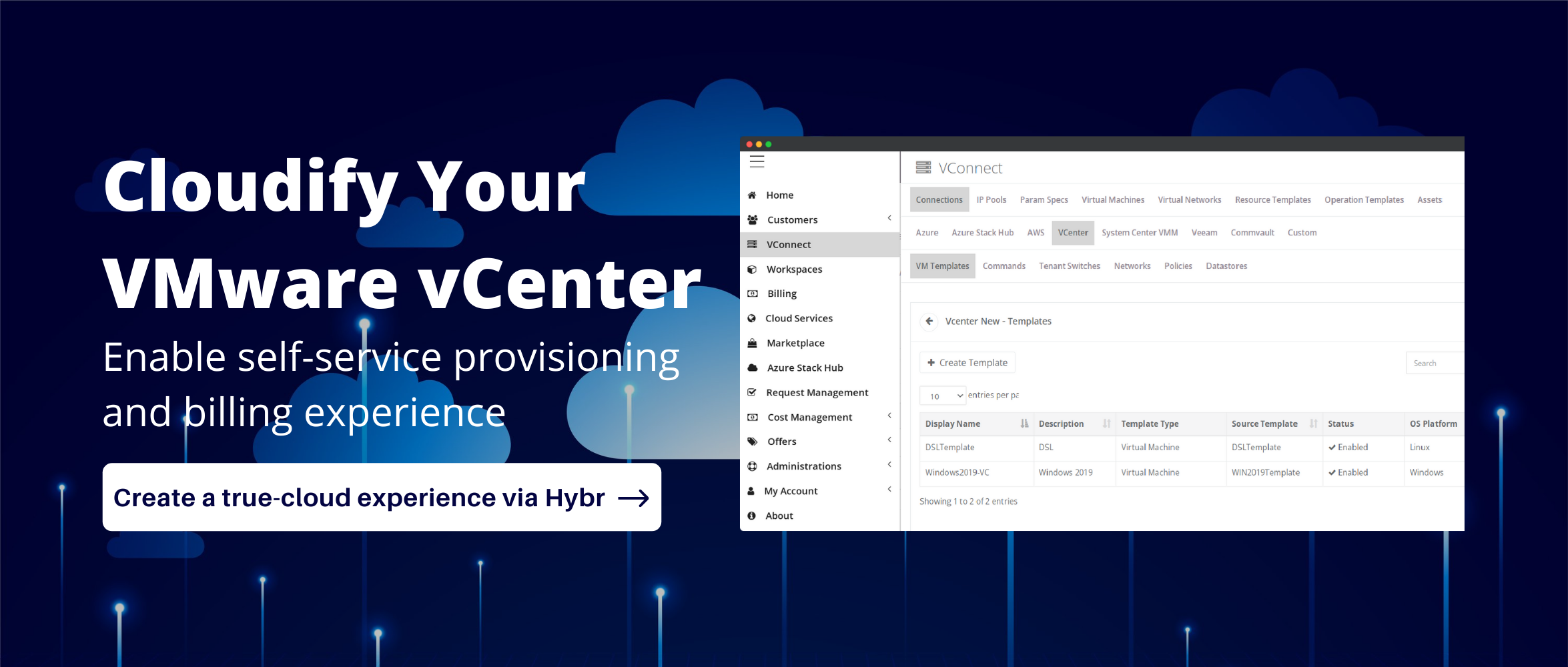Click the Administrations lifebuoy icon
The image size is (1568, 667).
(x=752, y=466)
